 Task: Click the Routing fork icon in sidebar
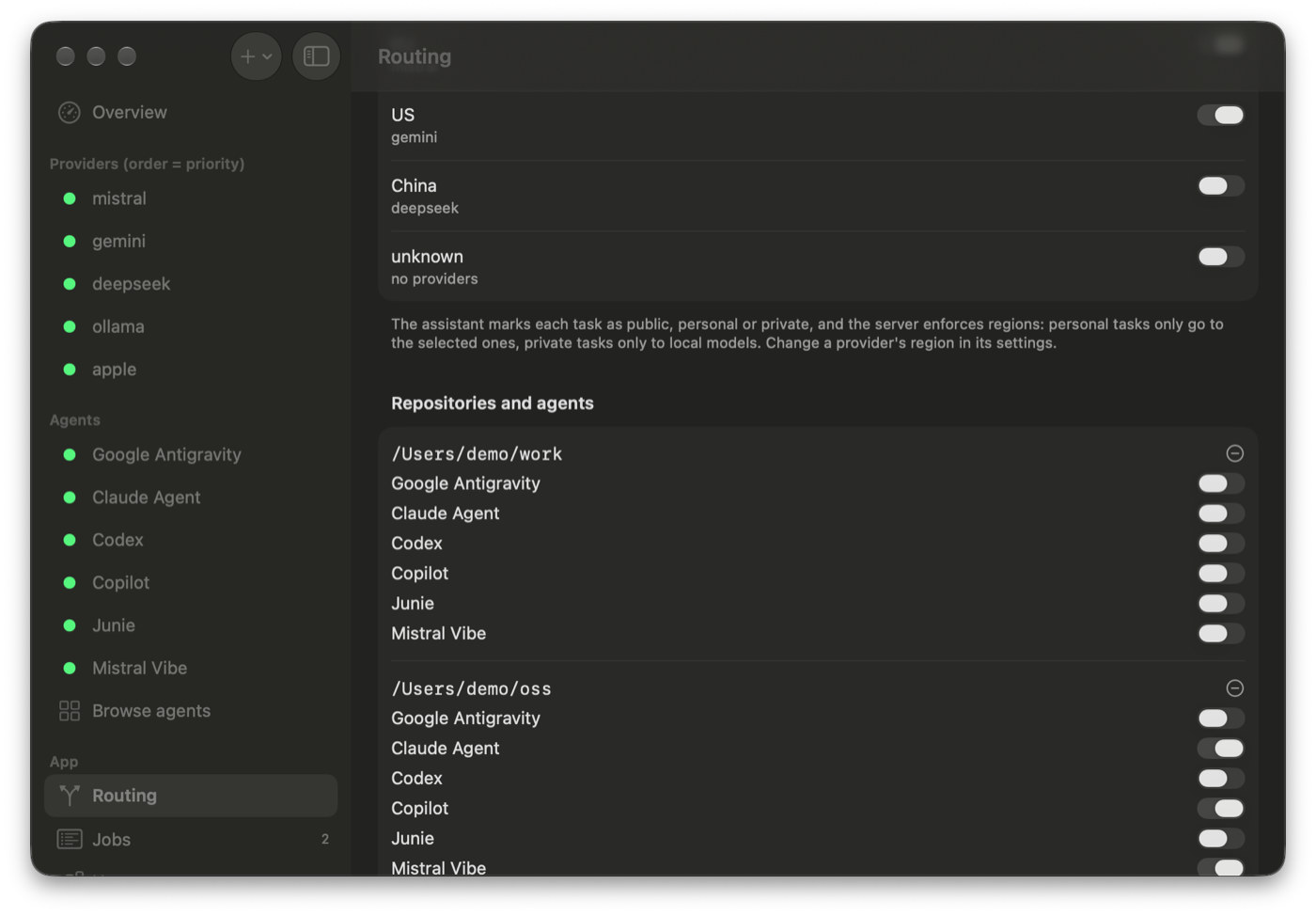(x=70, y=796)
